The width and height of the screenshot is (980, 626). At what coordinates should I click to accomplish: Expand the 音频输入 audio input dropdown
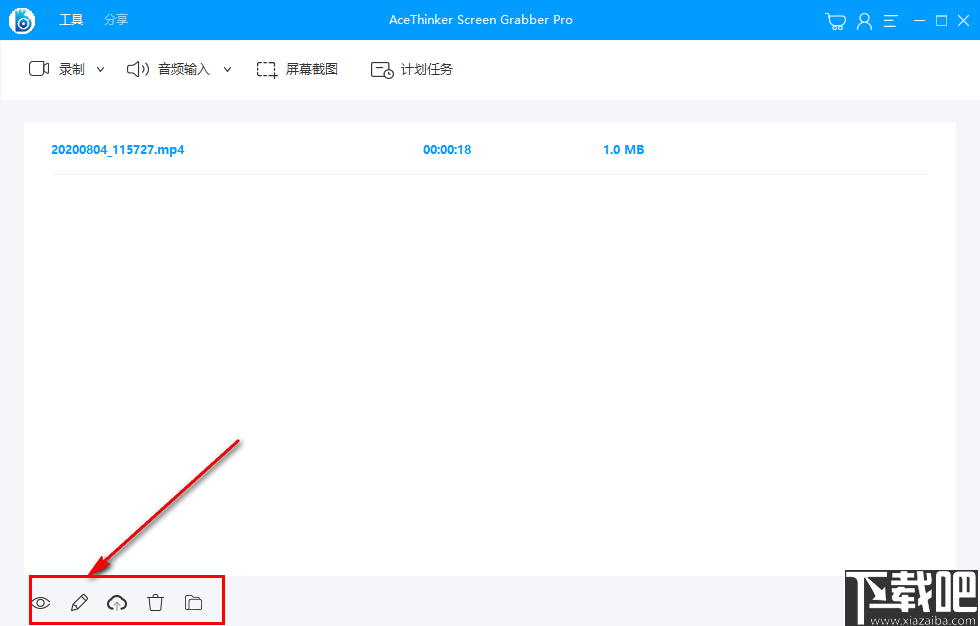[227, 69]
